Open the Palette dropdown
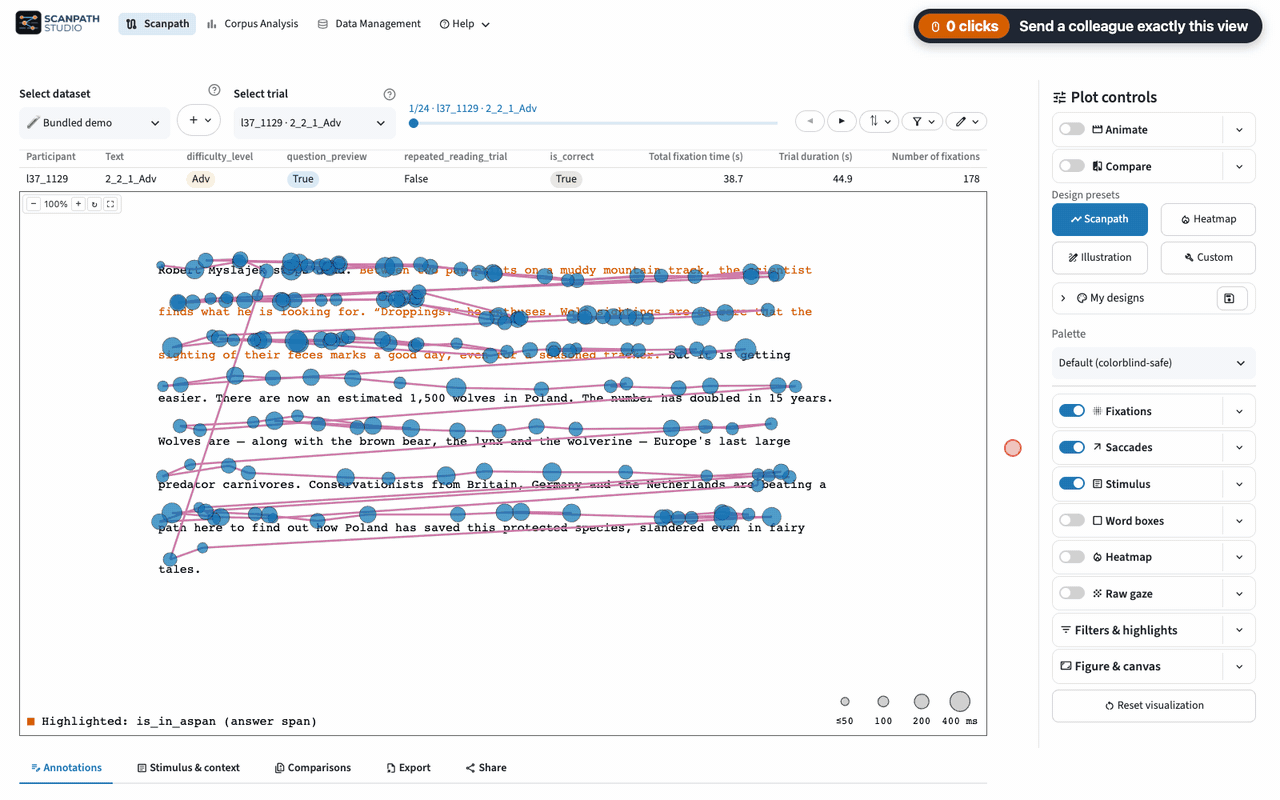The height and width of the screenshot is (800, 1280). coord(1153,363)
